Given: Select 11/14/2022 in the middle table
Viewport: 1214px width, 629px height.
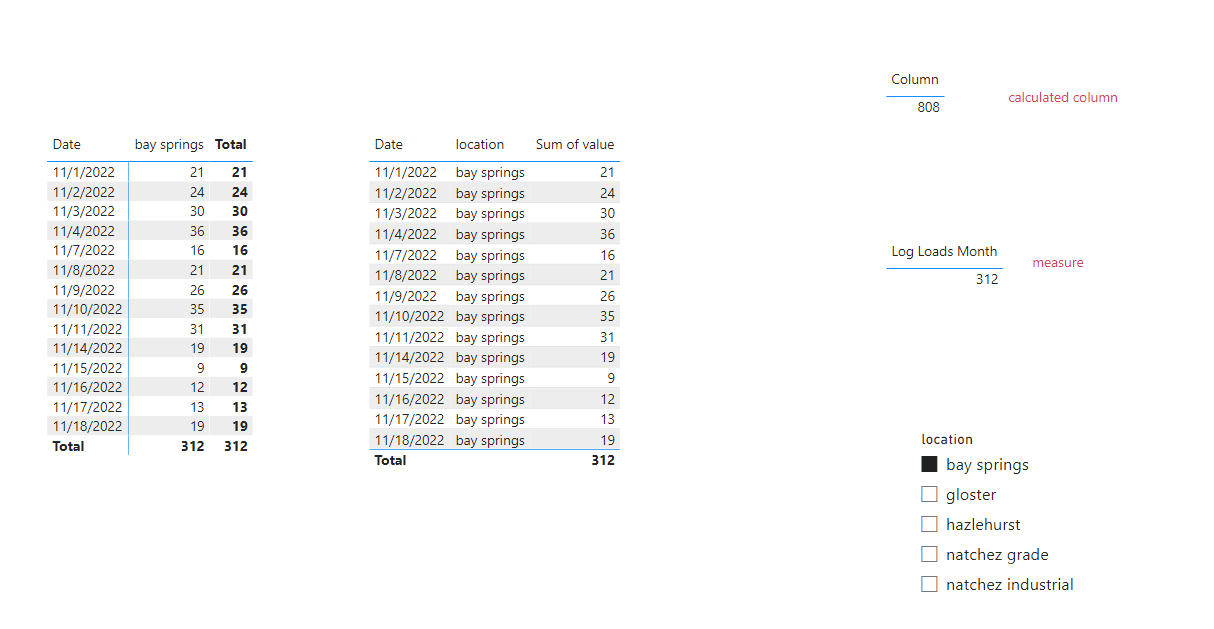Looking at the screenshot, I should (409, 357).
